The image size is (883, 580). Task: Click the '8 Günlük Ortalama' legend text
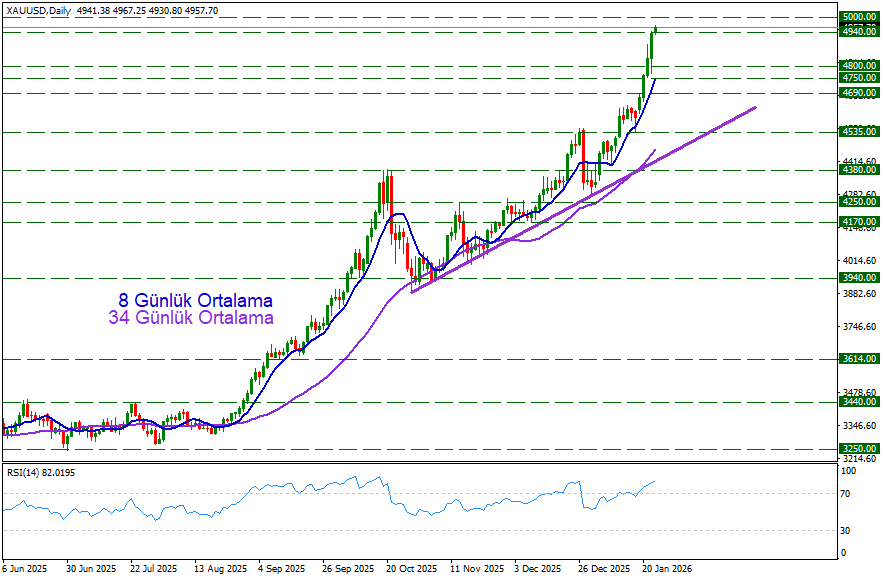pyautogui.click(x=195, y=300)
